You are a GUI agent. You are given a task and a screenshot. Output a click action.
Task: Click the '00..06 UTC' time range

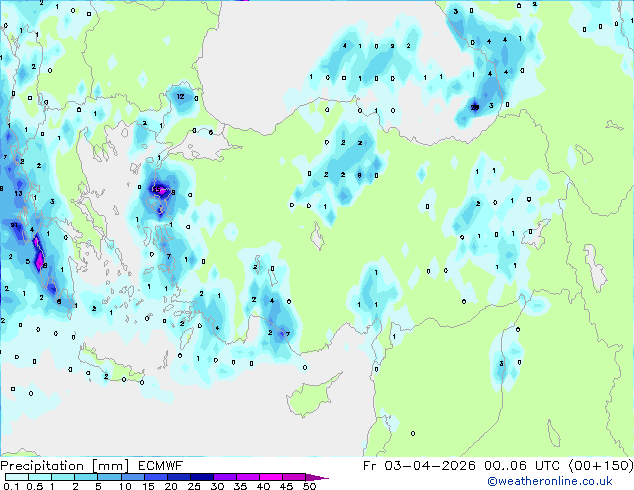coord(522,466)
